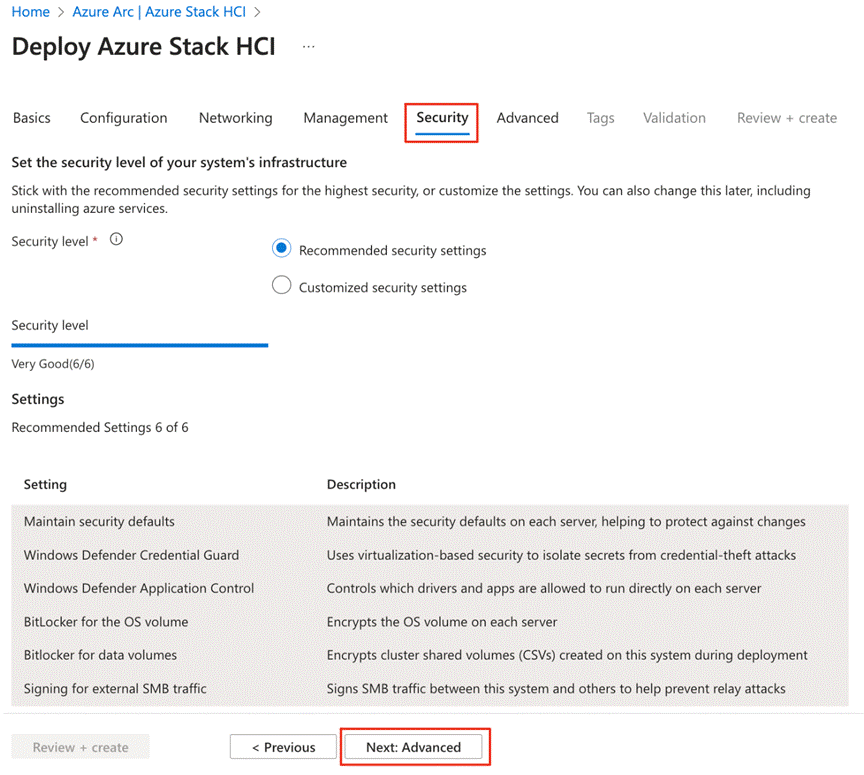864x775 pixels.
Task: Open the Validation tab
Action: click(674, 118)
